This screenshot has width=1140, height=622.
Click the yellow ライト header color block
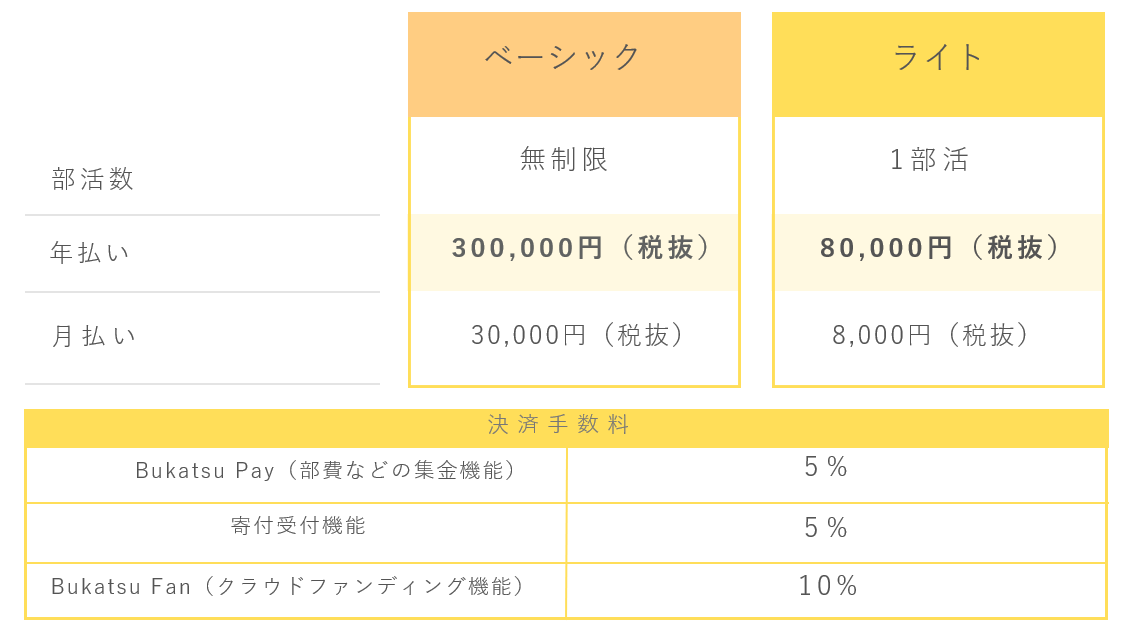[x=939, y=64]
